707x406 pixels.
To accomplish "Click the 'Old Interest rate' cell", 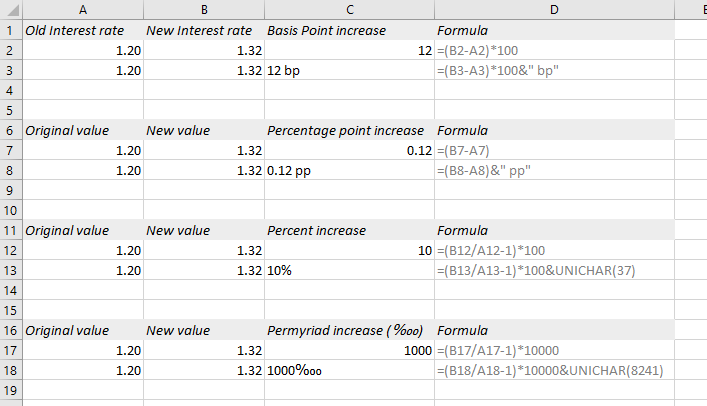I will [x=83, y=30].
